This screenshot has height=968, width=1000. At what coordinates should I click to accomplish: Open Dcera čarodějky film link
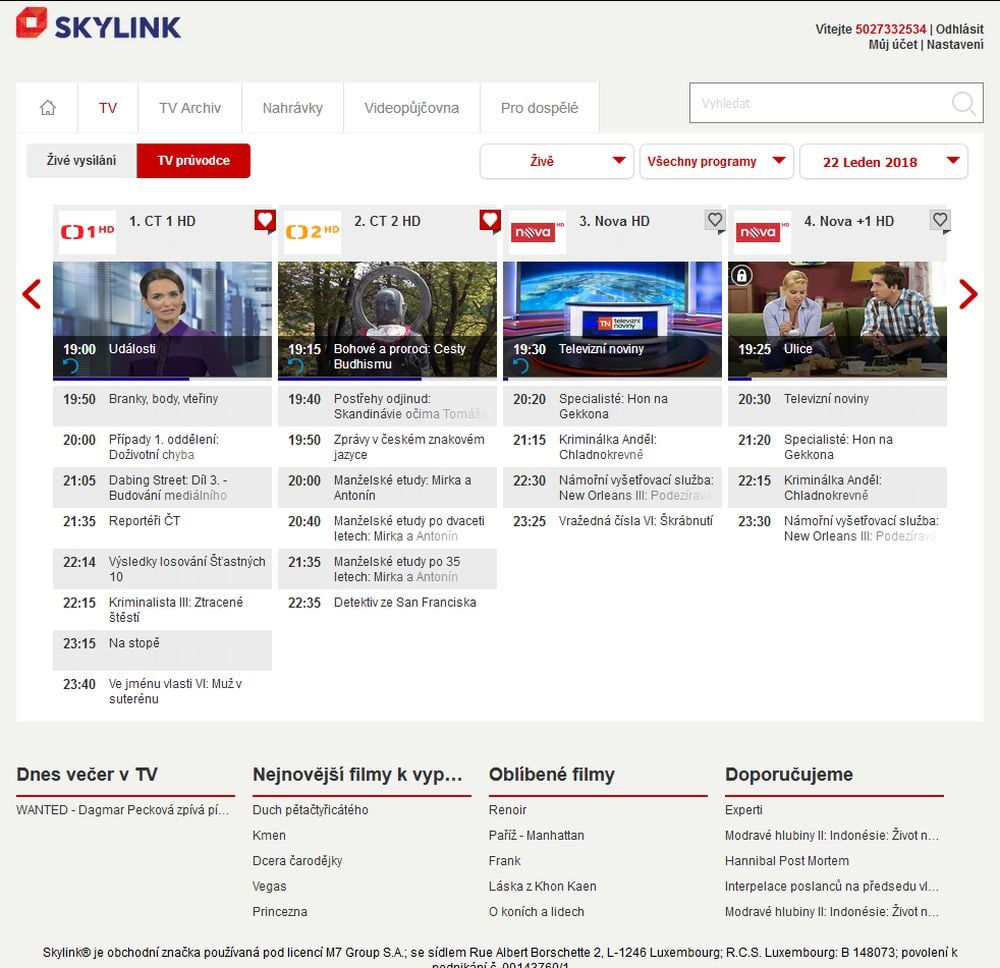tap(297, 861)
